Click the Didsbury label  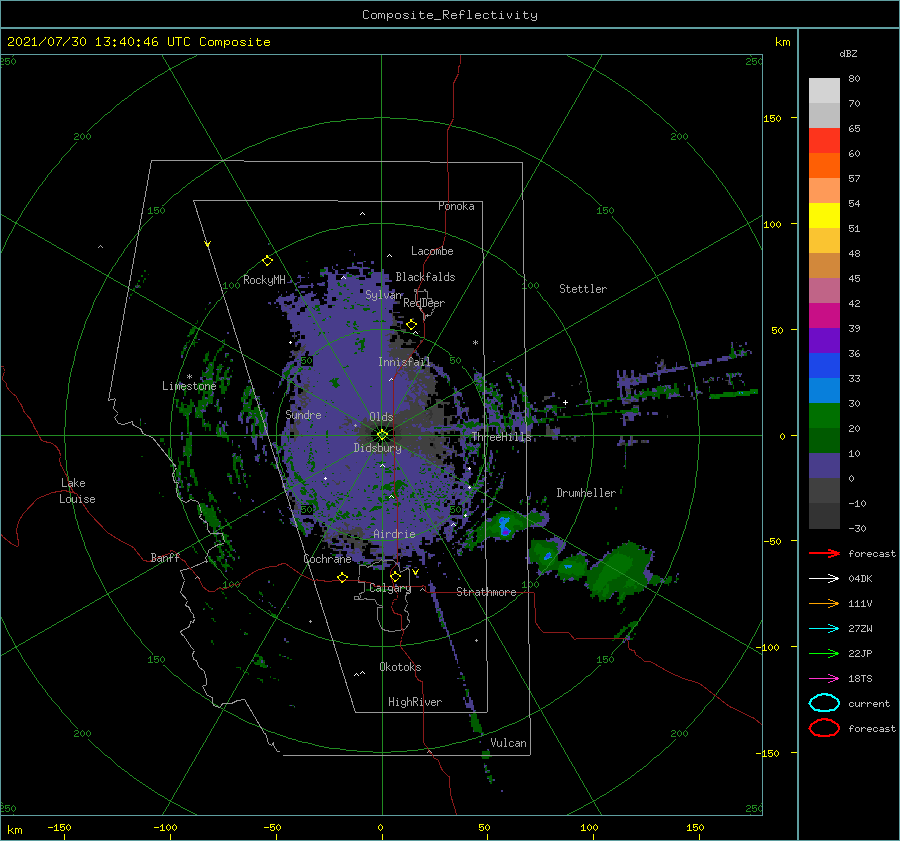tap(377, 448)
